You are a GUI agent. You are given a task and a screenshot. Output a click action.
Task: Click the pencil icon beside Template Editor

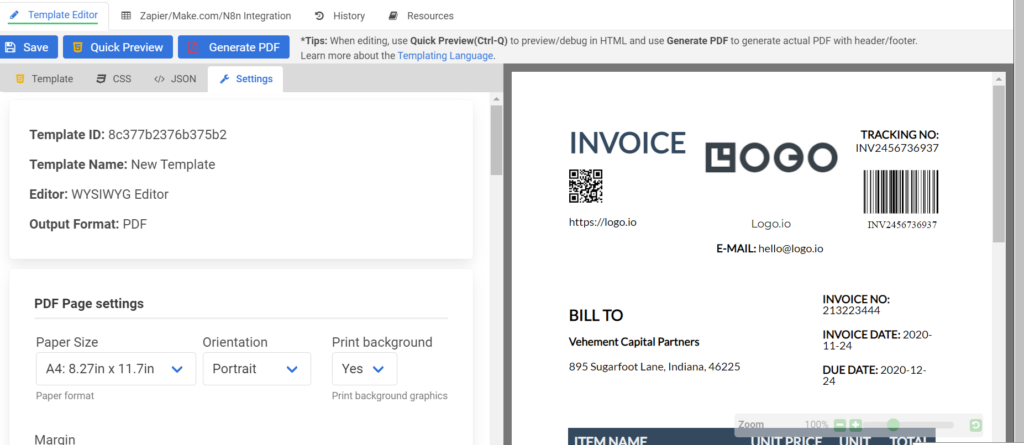tap(14, 14)
